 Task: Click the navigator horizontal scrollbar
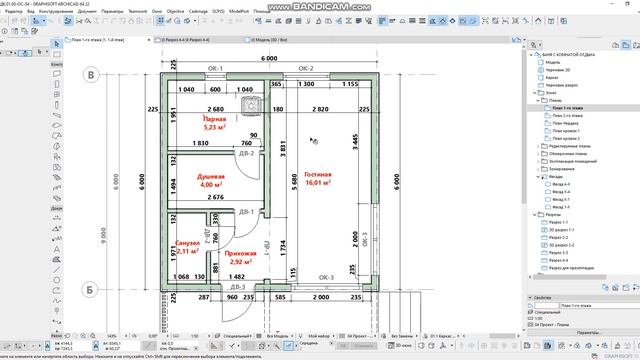coord(569,277)
